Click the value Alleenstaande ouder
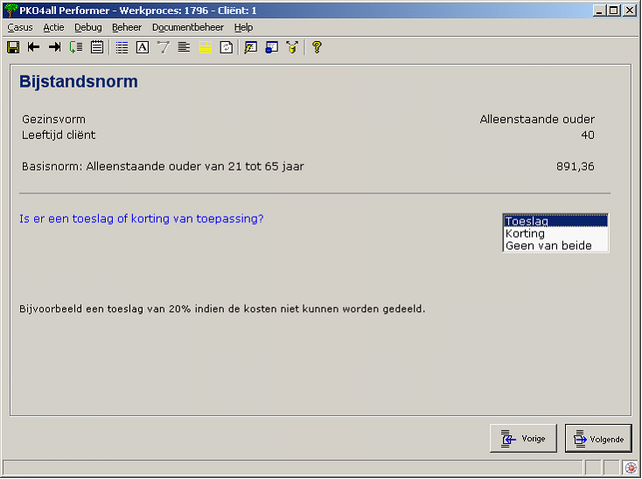The width and height of the screenshot is (642, 479). (x=537, y=119)
